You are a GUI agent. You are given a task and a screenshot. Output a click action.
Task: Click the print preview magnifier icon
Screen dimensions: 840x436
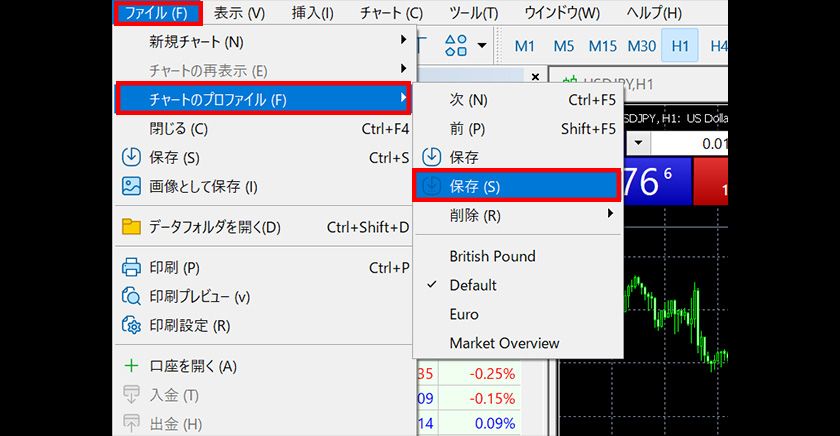click(x=131, y=296)
